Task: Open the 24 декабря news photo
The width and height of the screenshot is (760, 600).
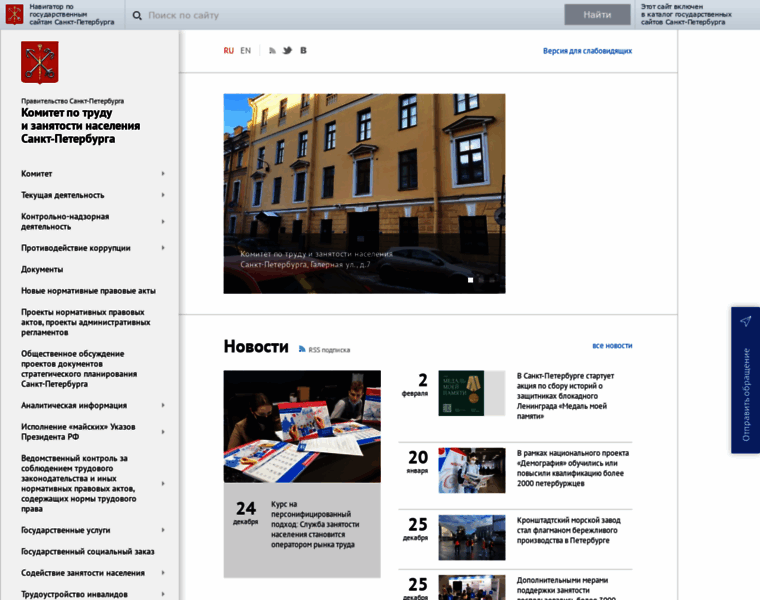Action: [302, 426]
